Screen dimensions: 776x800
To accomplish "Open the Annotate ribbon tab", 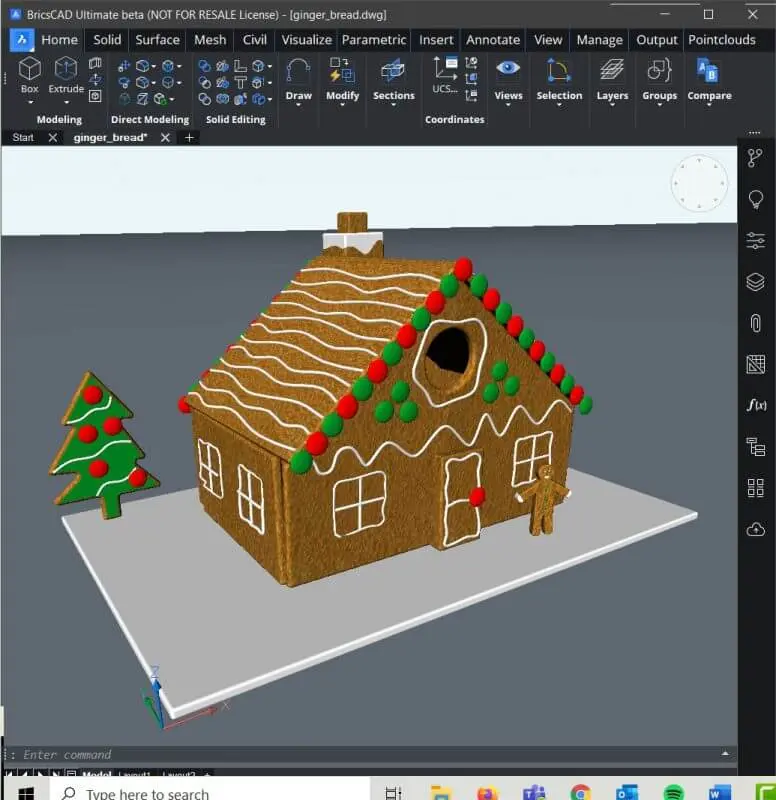I will point(493,40).
